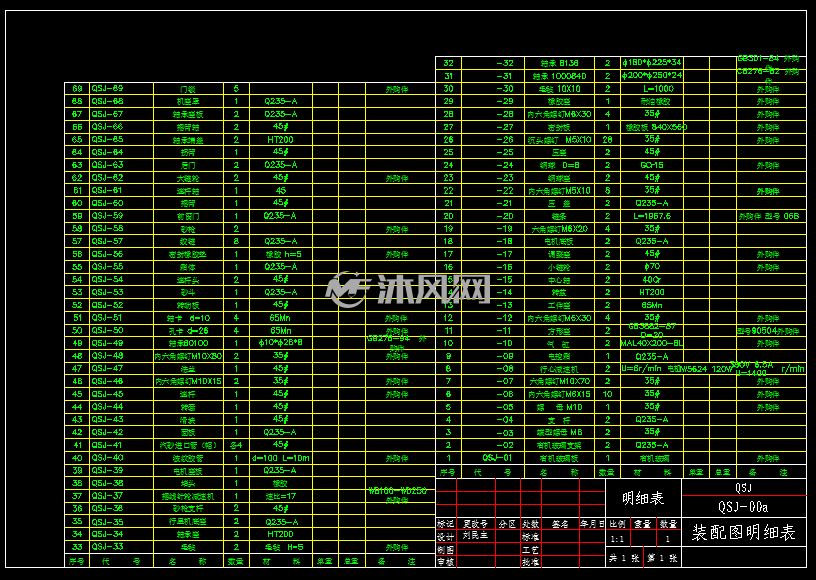The image size is (816, 580).
Task: Select the code cell QSJ-01
Action: coord(498,458)
